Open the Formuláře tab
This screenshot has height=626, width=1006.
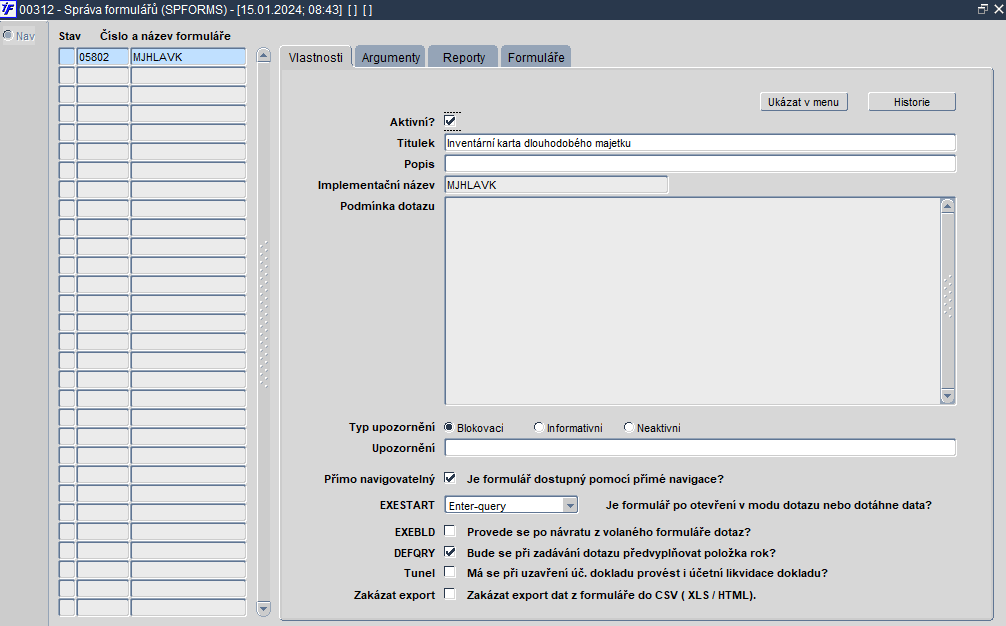point(536,57)
